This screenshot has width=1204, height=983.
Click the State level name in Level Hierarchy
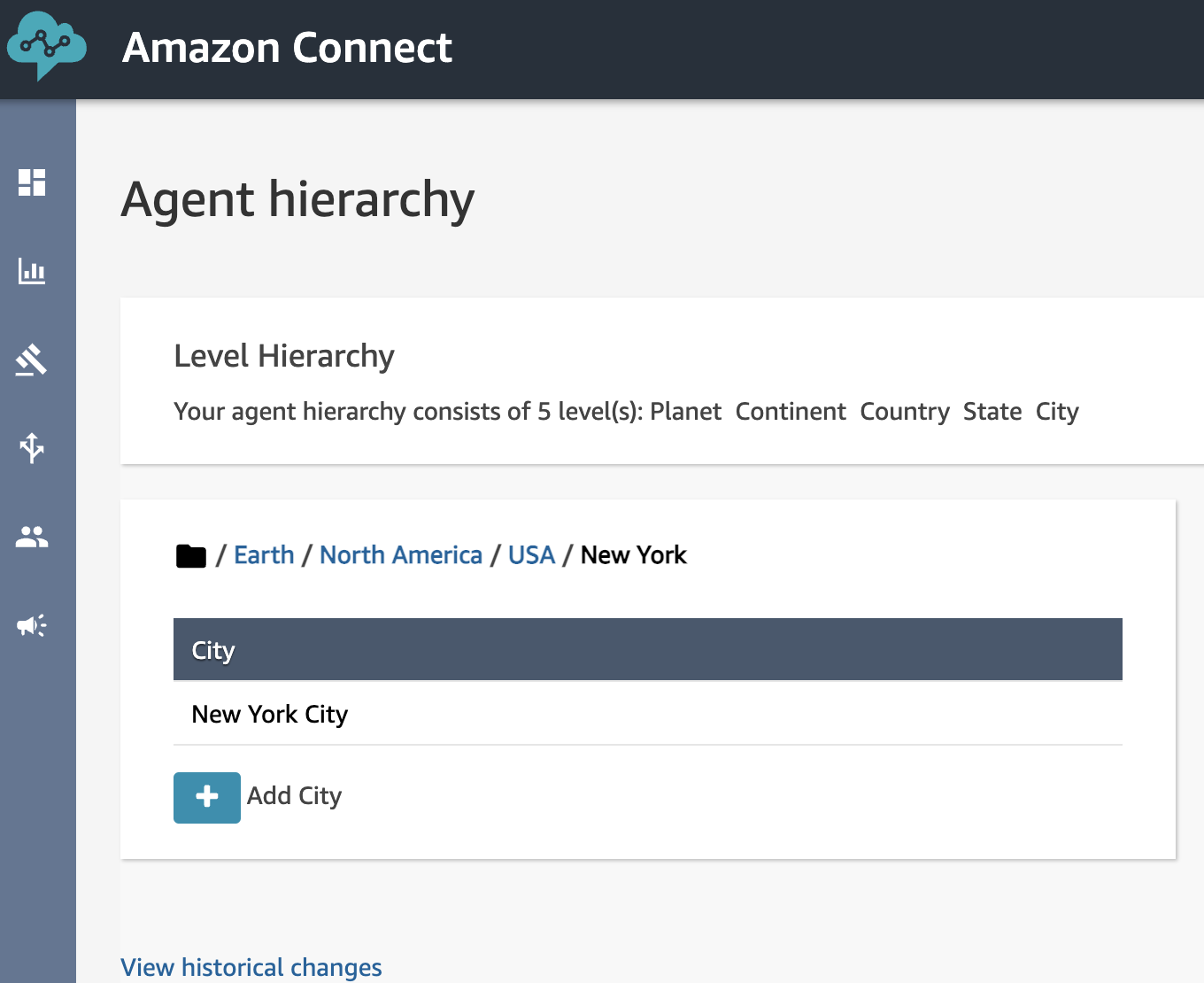[992, 412]
